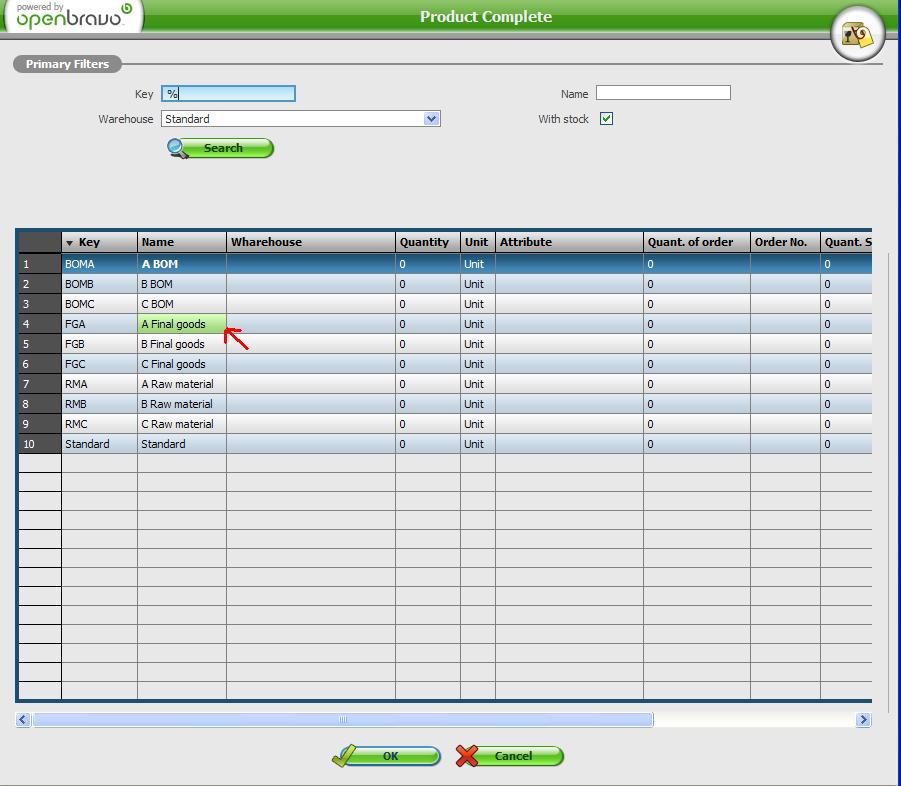Click the red X icon beside Cancel
The width and height of the screenshot is (901, 786).
tap(467, 756)
